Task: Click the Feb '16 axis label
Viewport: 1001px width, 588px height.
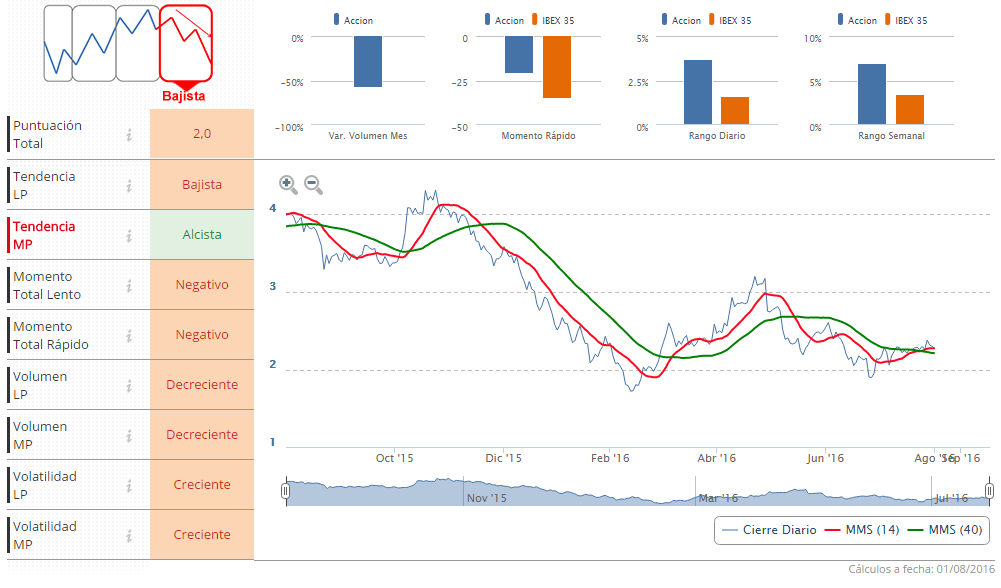Action: tap(610, 458)
